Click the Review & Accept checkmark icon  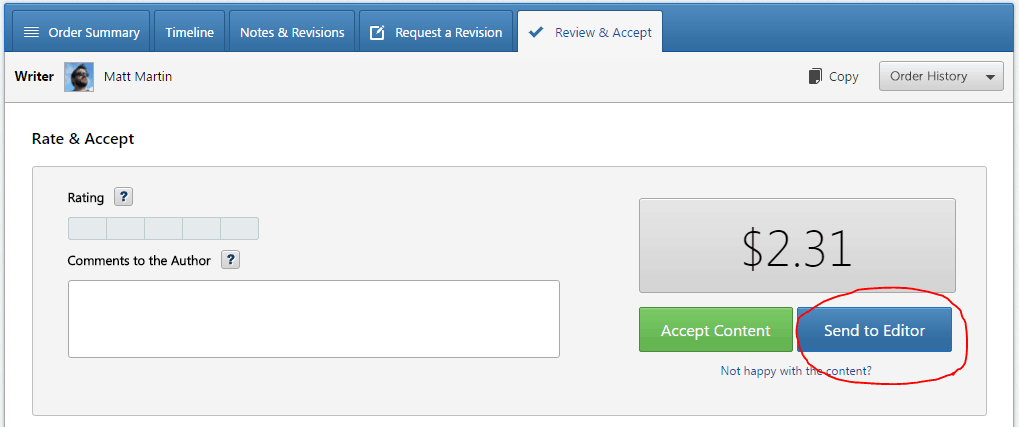click(x=536, y=33)
